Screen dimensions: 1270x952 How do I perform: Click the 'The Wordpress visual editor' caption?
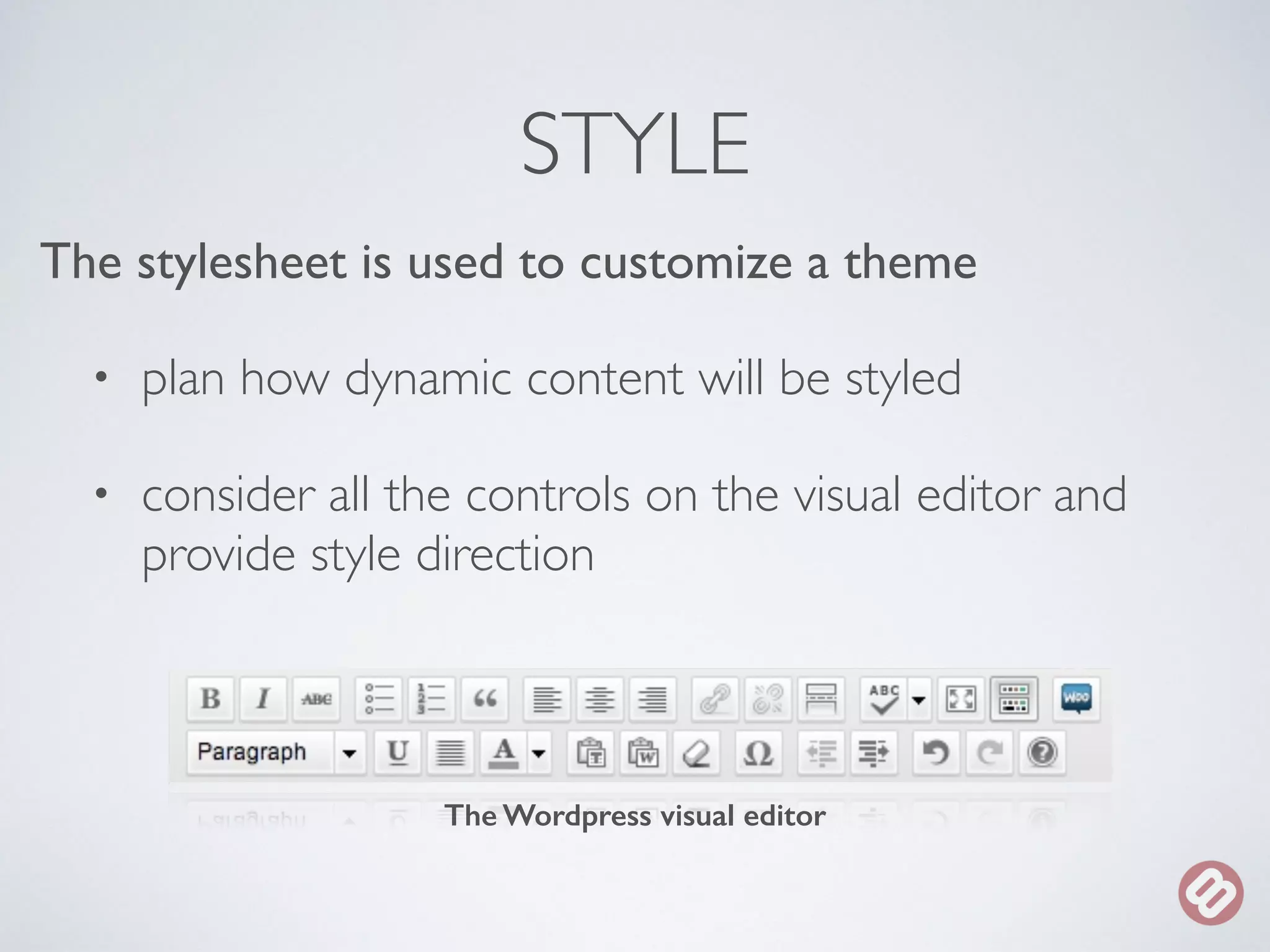coord(636,816)
